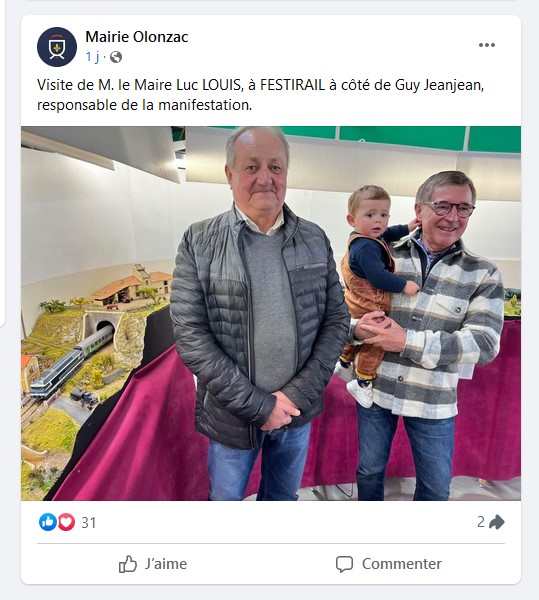Screen dimensions: 539x600
Task: Open the Mairie Olonzac page name link
Action: pos(137,37)
